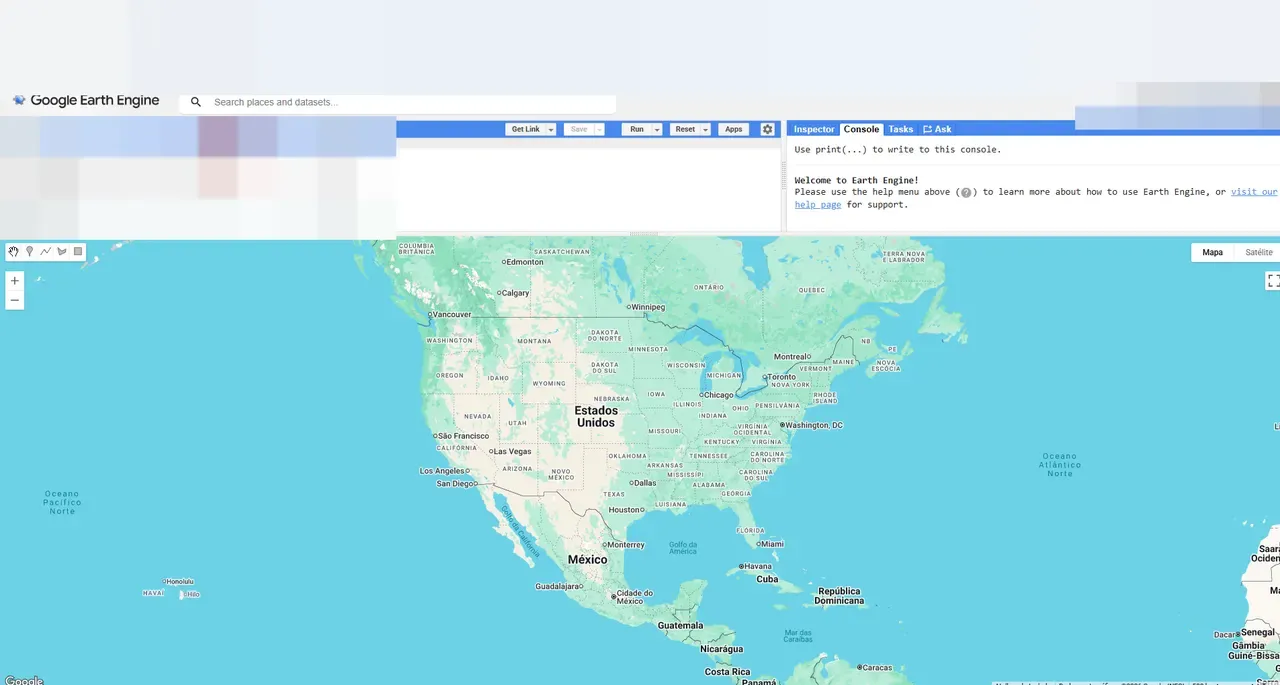The width and height of the screenshot is (1280, 685).
Task: Click the Guadalajara city label
Action: 558,586
